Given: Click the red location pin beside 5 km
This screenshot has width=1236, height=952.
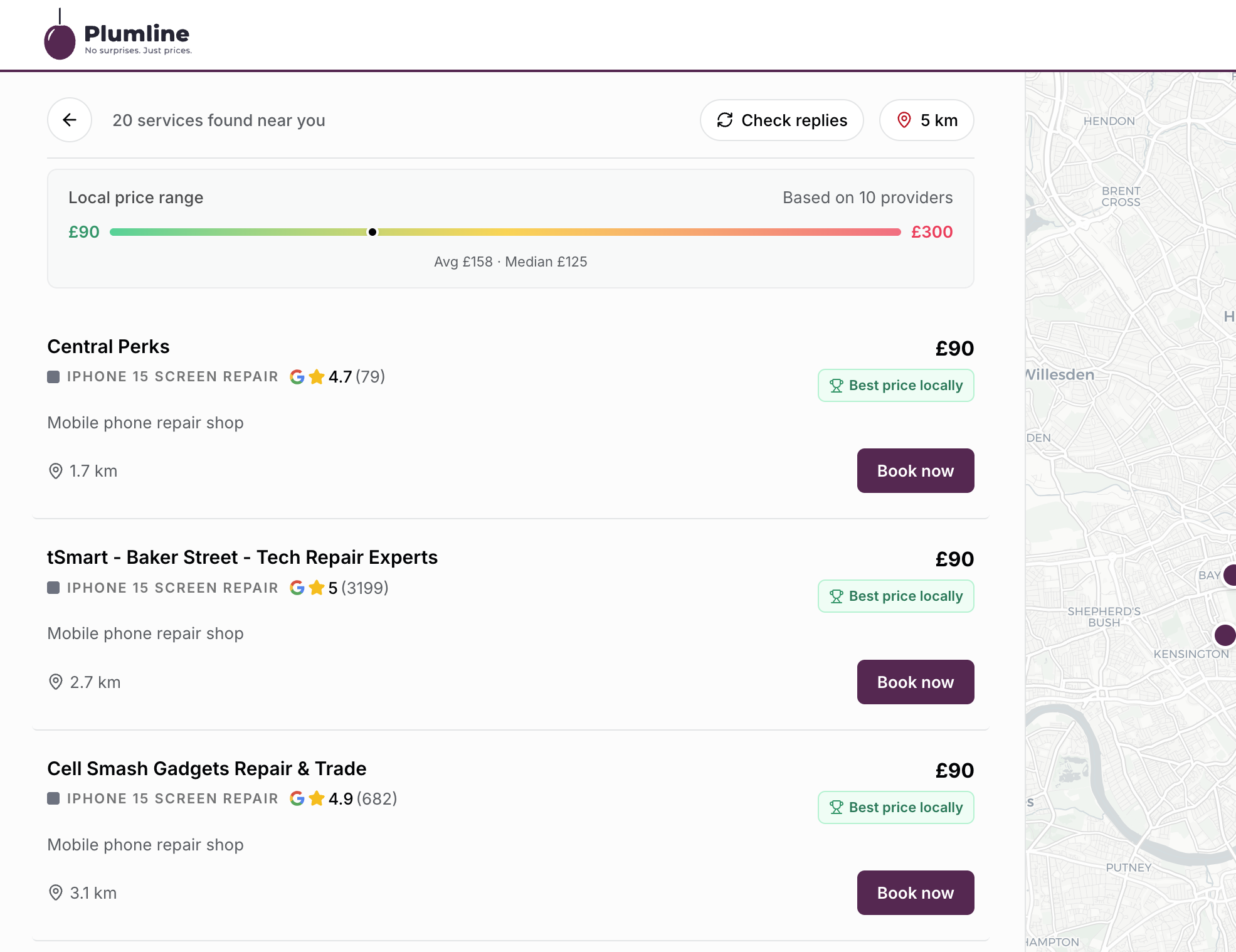Looking at the screenshot, I should pos(904,120).
